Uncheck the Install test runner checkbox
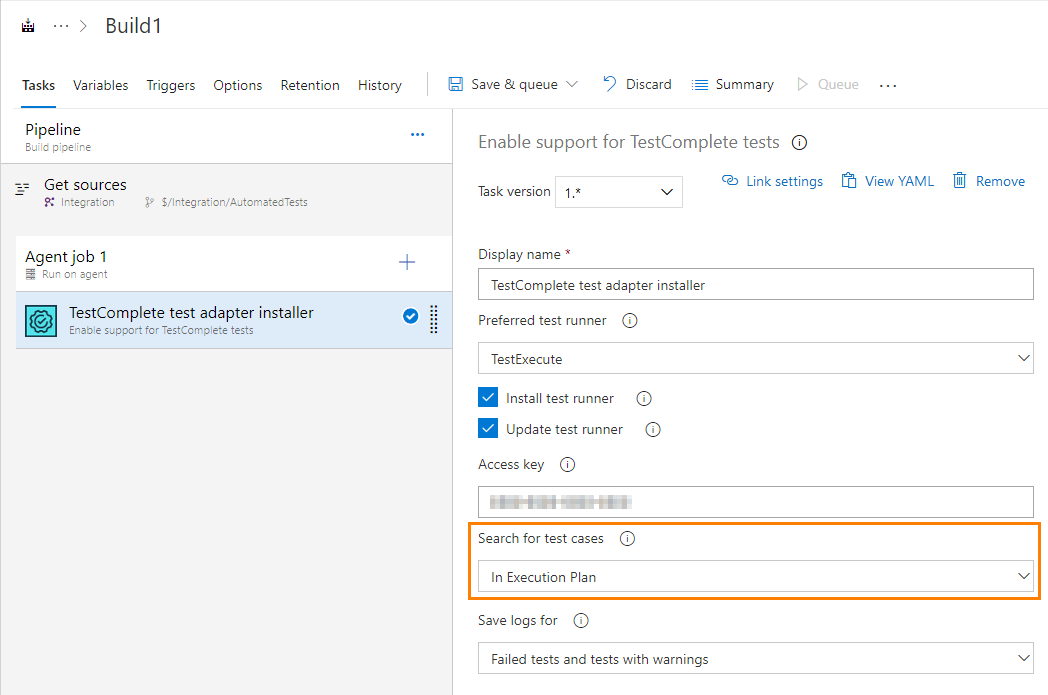Image resolution: width=1048 pixels, height=695 pixels. point(487,397)
